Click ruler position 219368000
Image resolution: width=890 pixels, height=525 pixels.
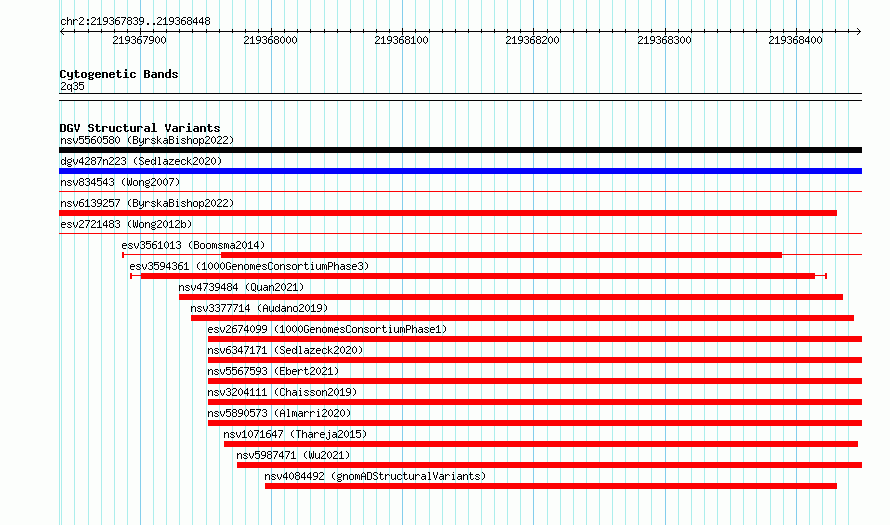[x=270, y=40]
